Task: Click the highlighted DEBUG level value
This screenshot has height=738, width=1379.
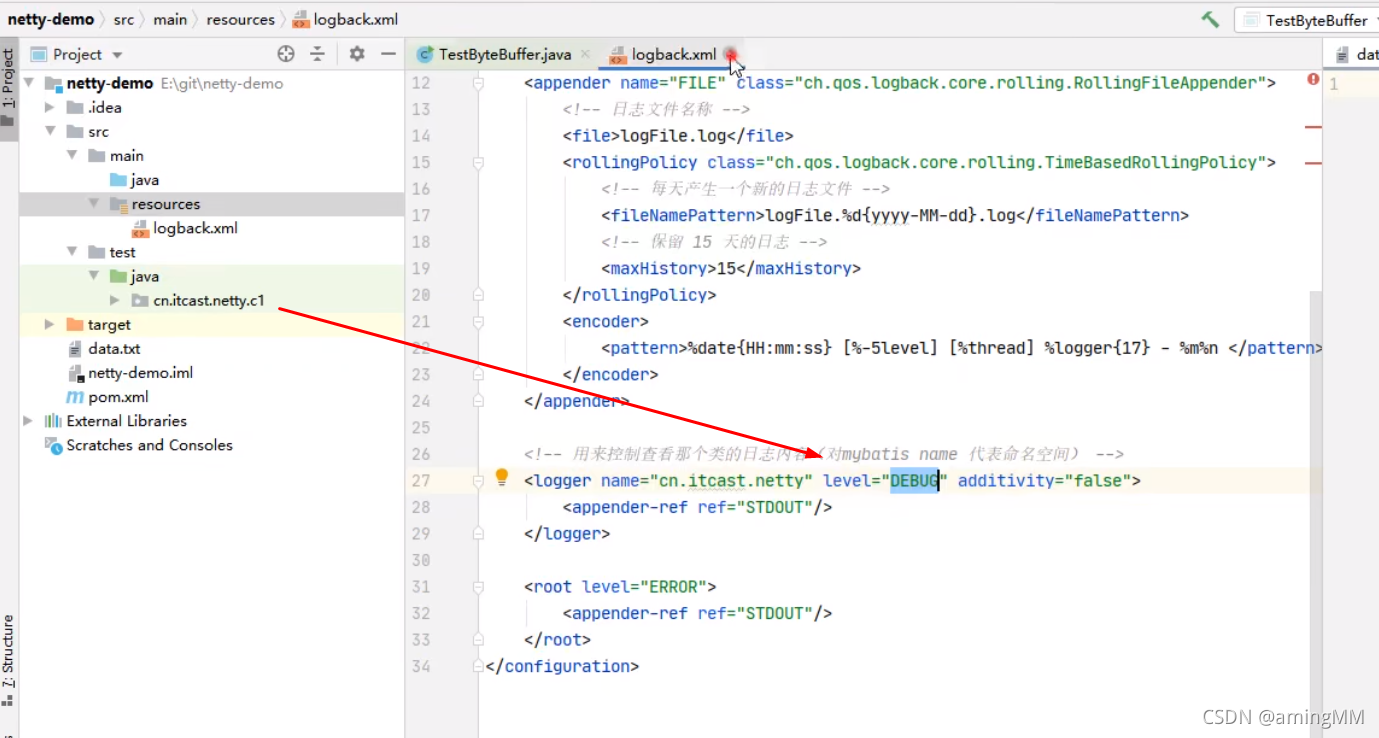Action: coord(915,481)
